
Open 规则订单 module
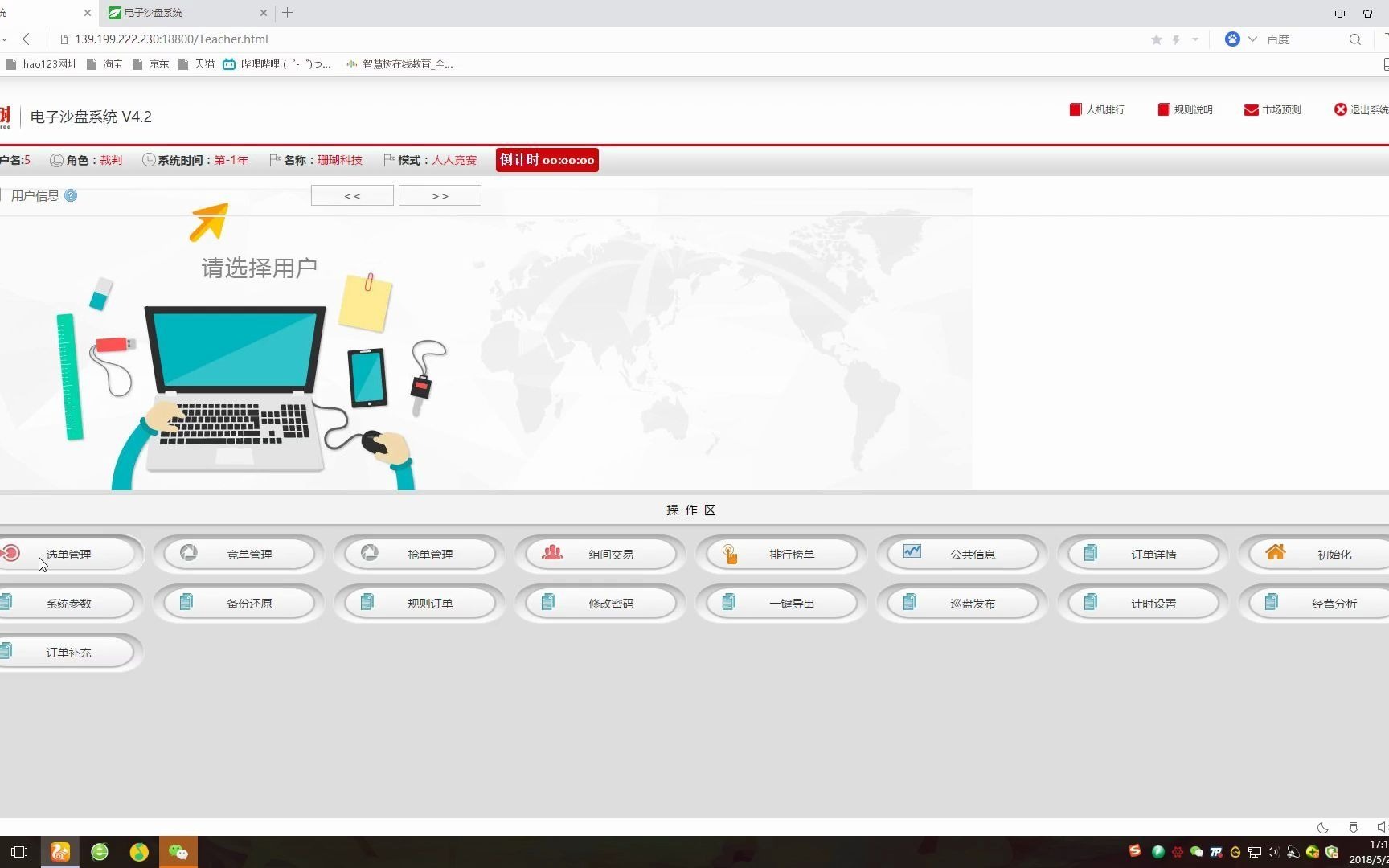(420, 604)
